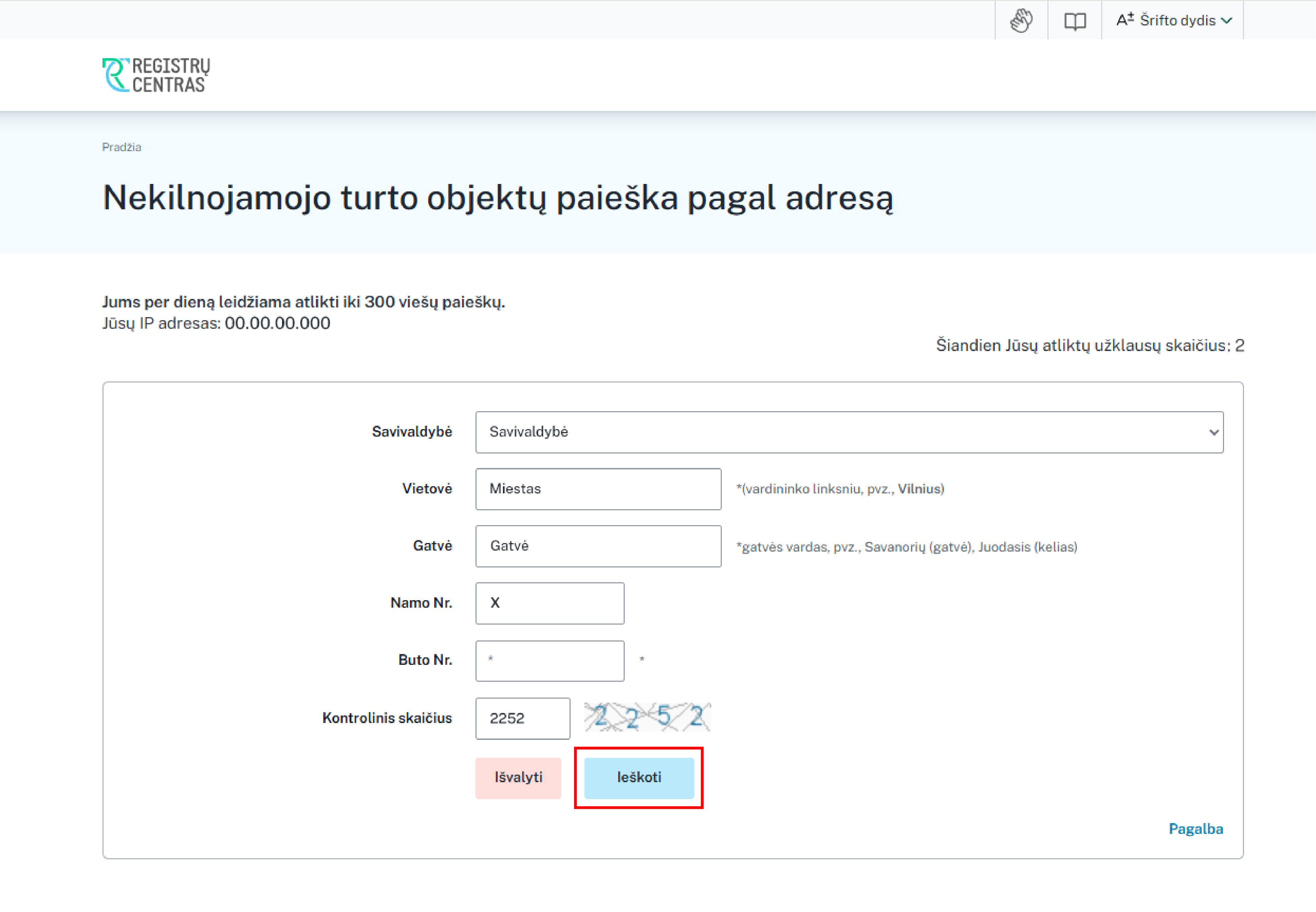The height and width of the screenshot is (912, 1316).
Task: Open the sign language hand icon
Action: (1021, 21)
